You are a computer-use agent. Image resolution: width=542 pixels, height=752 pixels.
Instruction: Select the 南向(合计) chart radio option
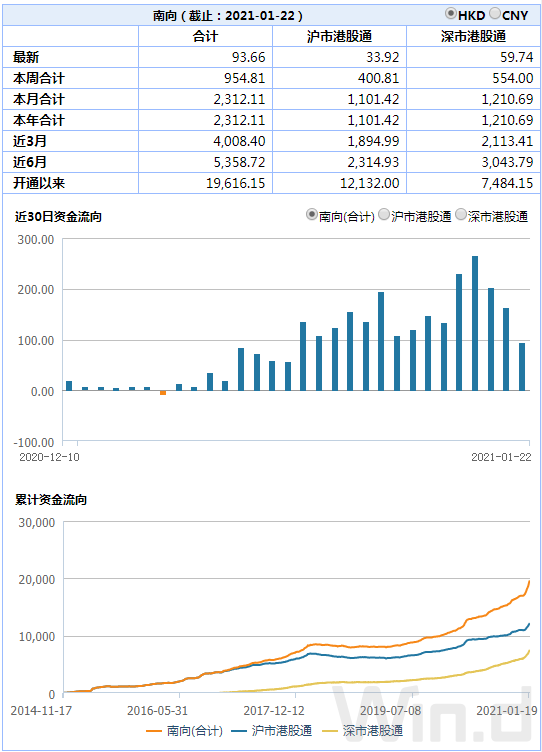point(312,215)
